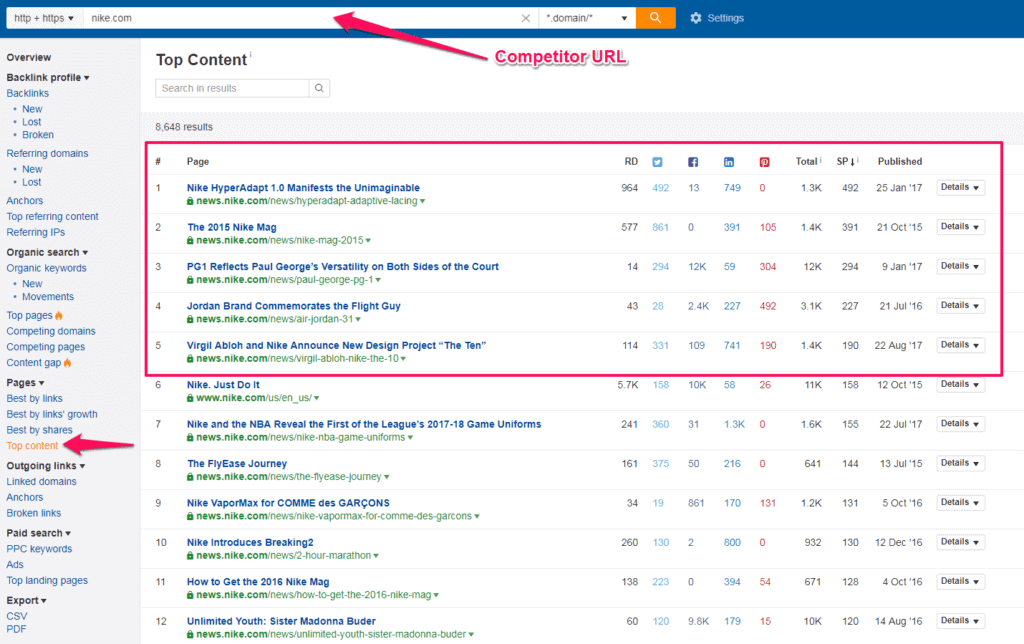Open Movements under Organic keywords

48,297
